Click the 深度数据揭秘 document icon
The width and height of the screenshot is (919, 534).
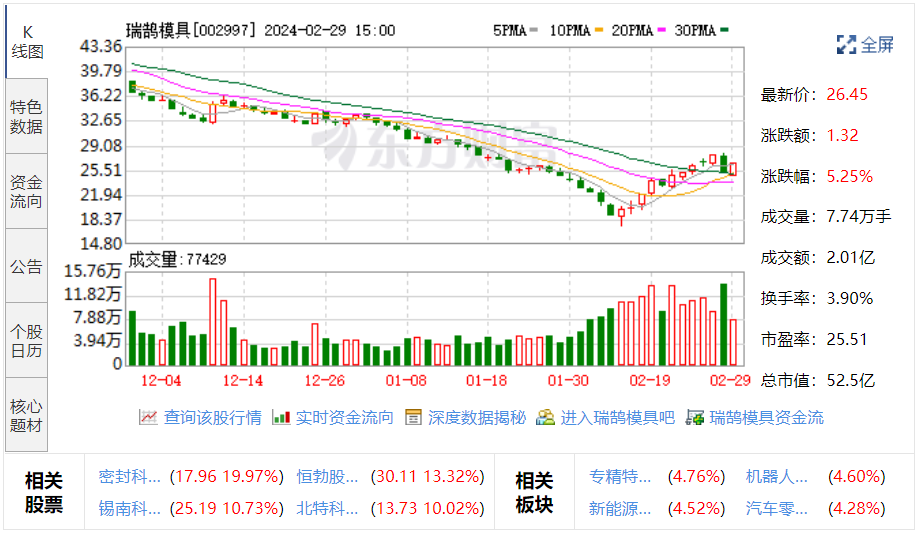click(x=413, y=417)
